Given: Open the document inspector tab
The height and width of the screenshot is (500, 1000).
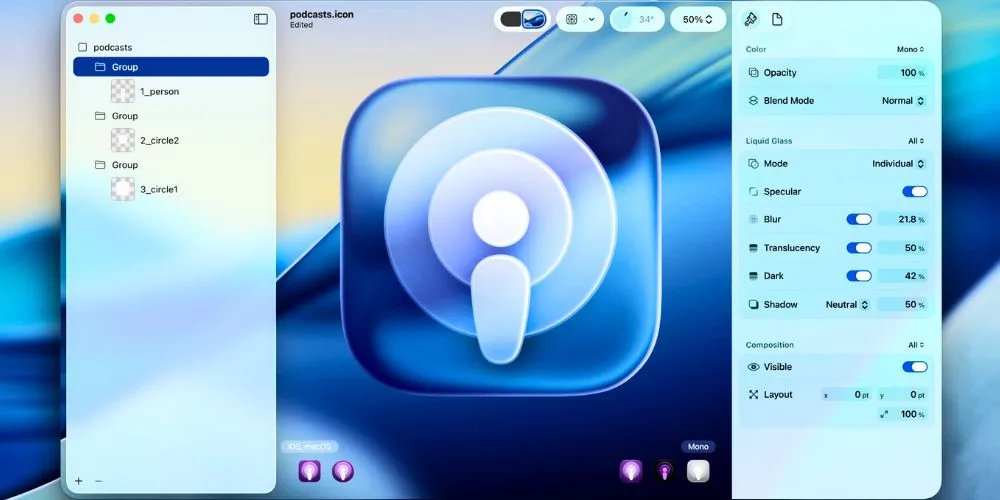Looking at the screenshot, I should (x=777, y=19).
